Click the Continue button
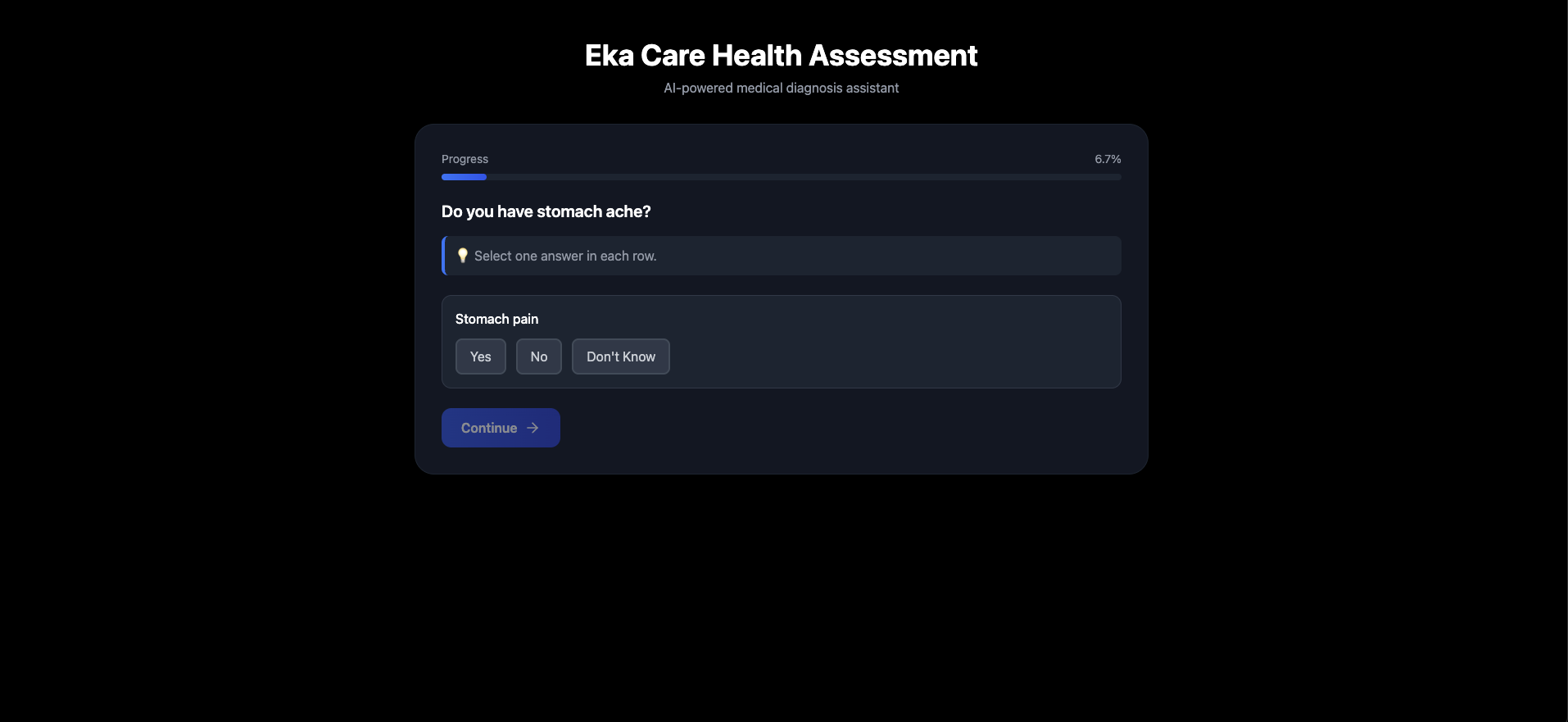 (501, 428)
